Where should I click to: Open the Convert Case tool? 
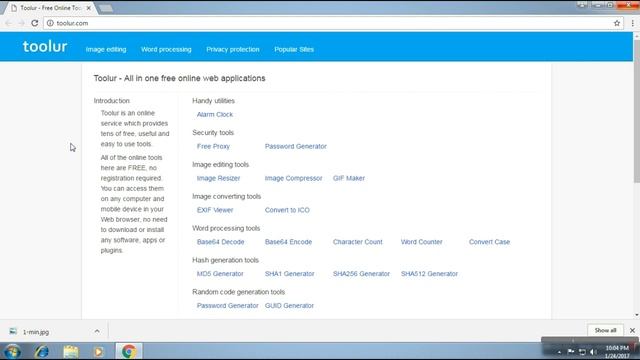coord(489,242)
